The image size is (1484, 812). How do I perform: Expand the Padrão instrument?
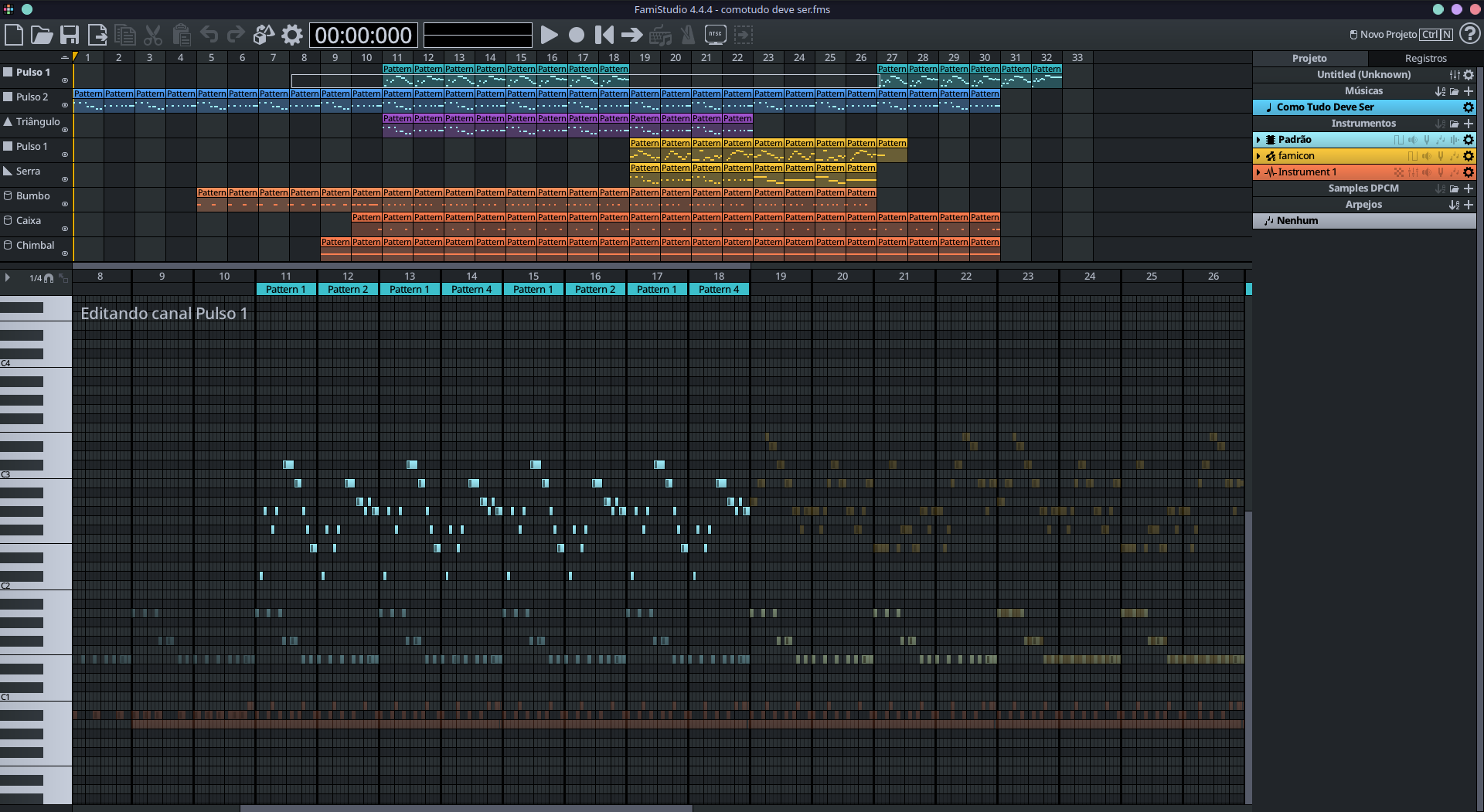pyautogui.click(x=1258, y=140)
